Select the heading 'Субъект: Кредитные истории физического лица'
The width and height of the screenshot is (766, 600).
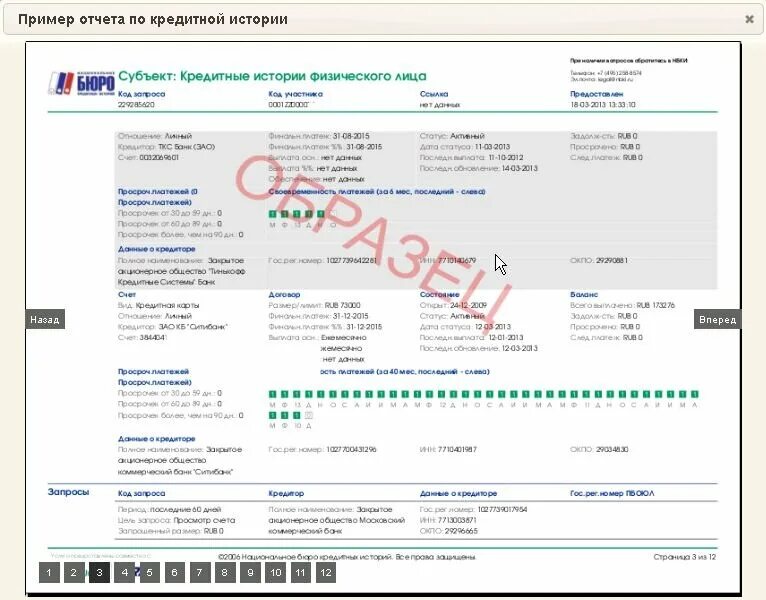click(272, 76)
